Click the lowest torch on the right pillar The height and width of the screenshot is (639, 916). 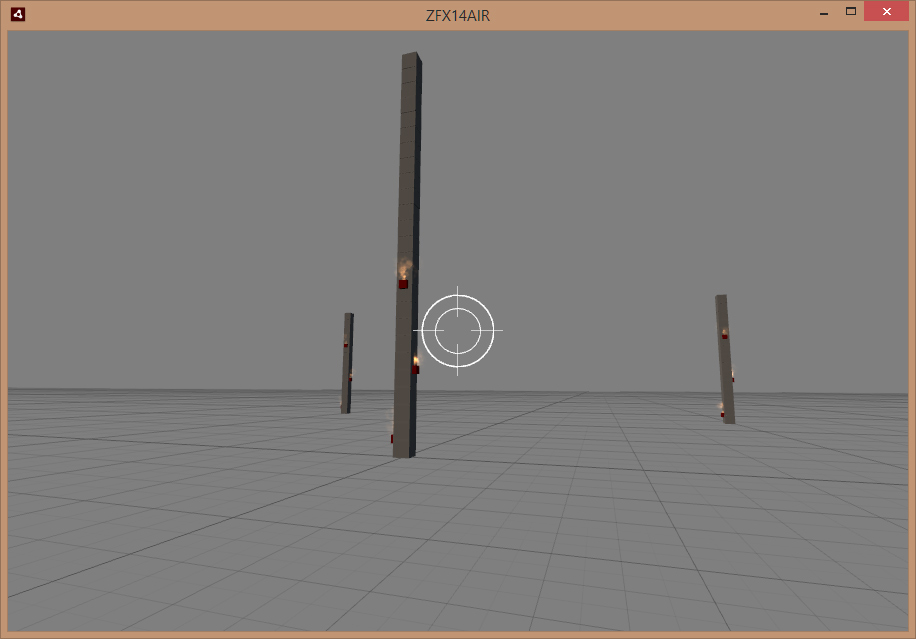pyautogui.click(x=722, y=412)
